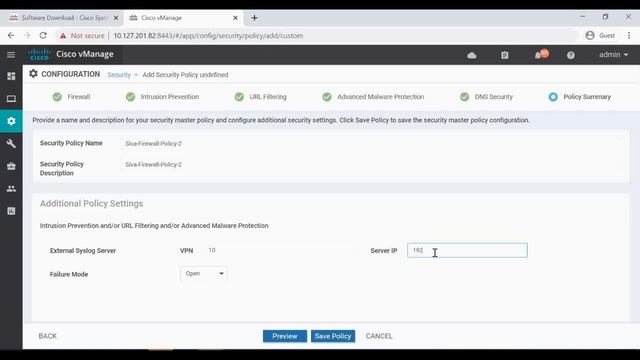Click the Save Policy button
This screenshot has width=640, height=360.
333,336
